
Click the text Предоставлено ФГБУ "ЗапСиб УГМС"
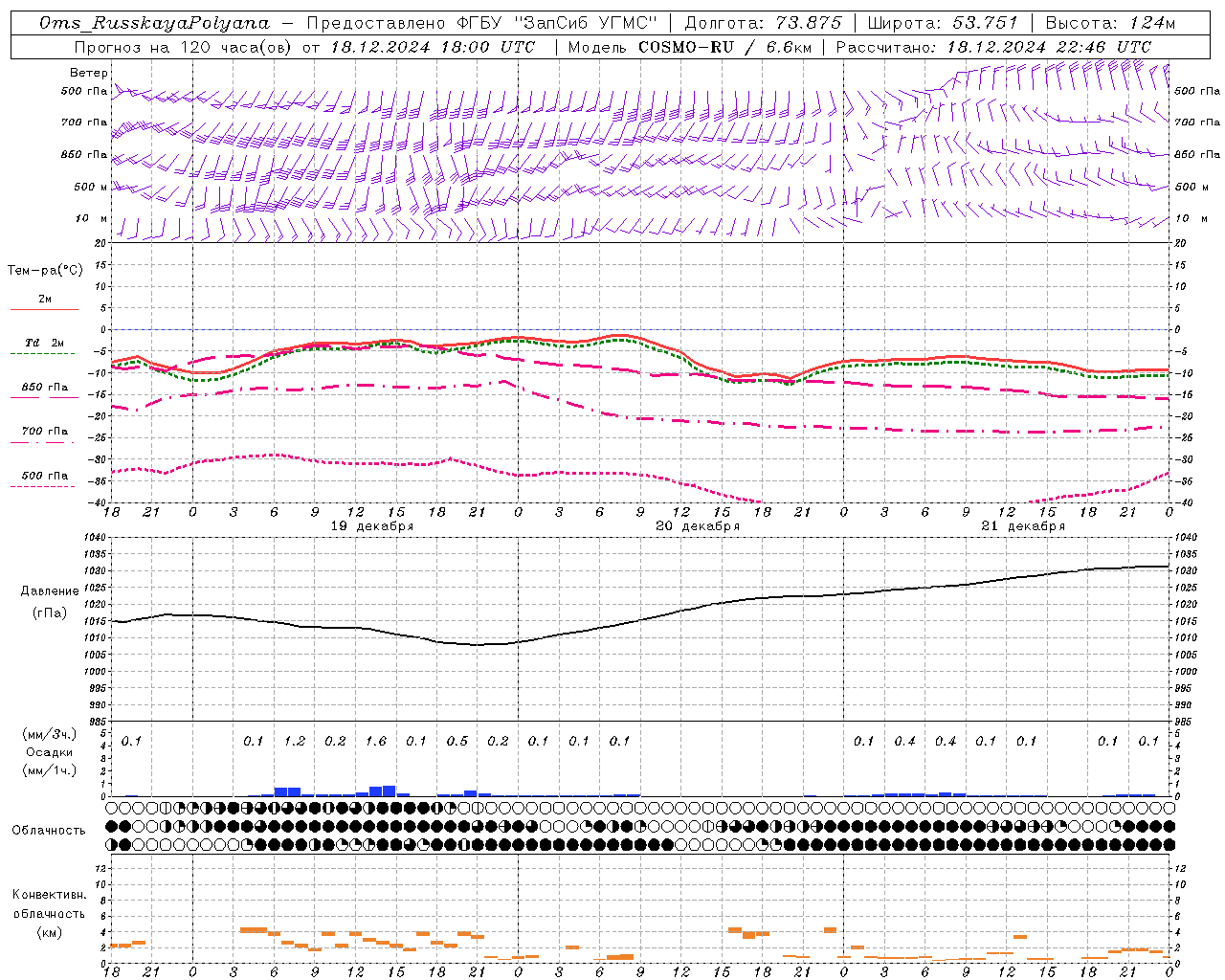coord(482,22)
